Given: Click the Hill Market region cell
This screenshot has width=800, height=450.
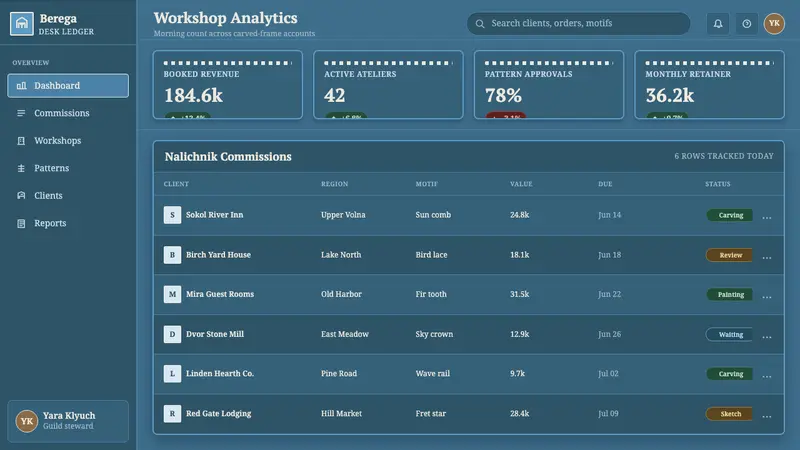Looking at the screenshot, I should pos(341,413).
